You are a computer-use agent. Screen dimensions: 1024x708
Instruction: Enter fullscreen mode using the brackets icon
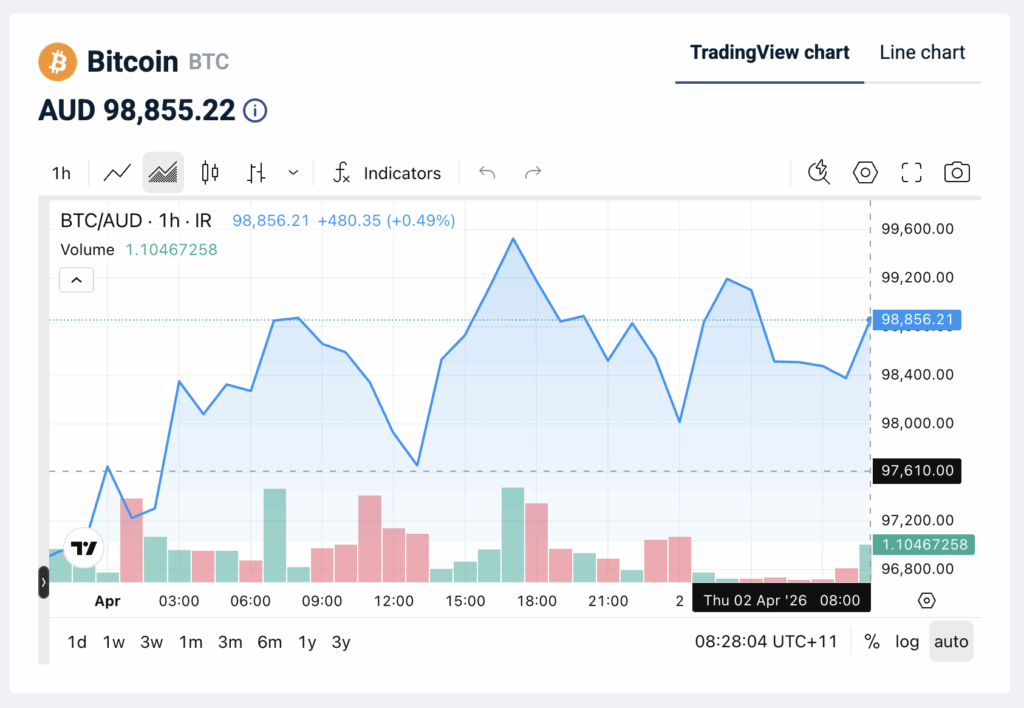[910, 172]
